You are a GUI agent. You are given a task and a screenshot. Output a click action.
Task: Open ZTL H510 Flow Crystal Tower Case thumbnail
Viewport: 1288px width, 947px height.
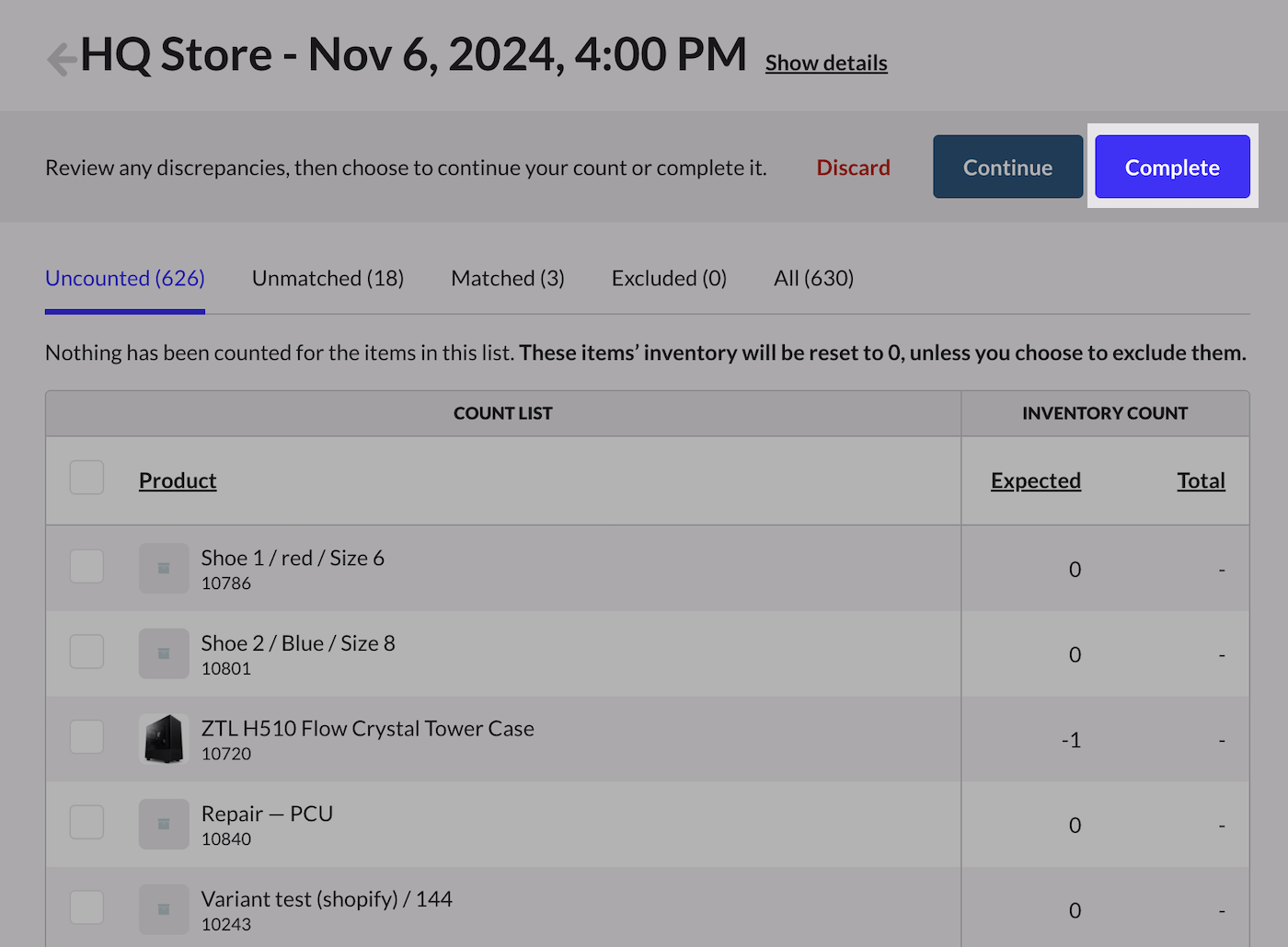tap(164, 739)
